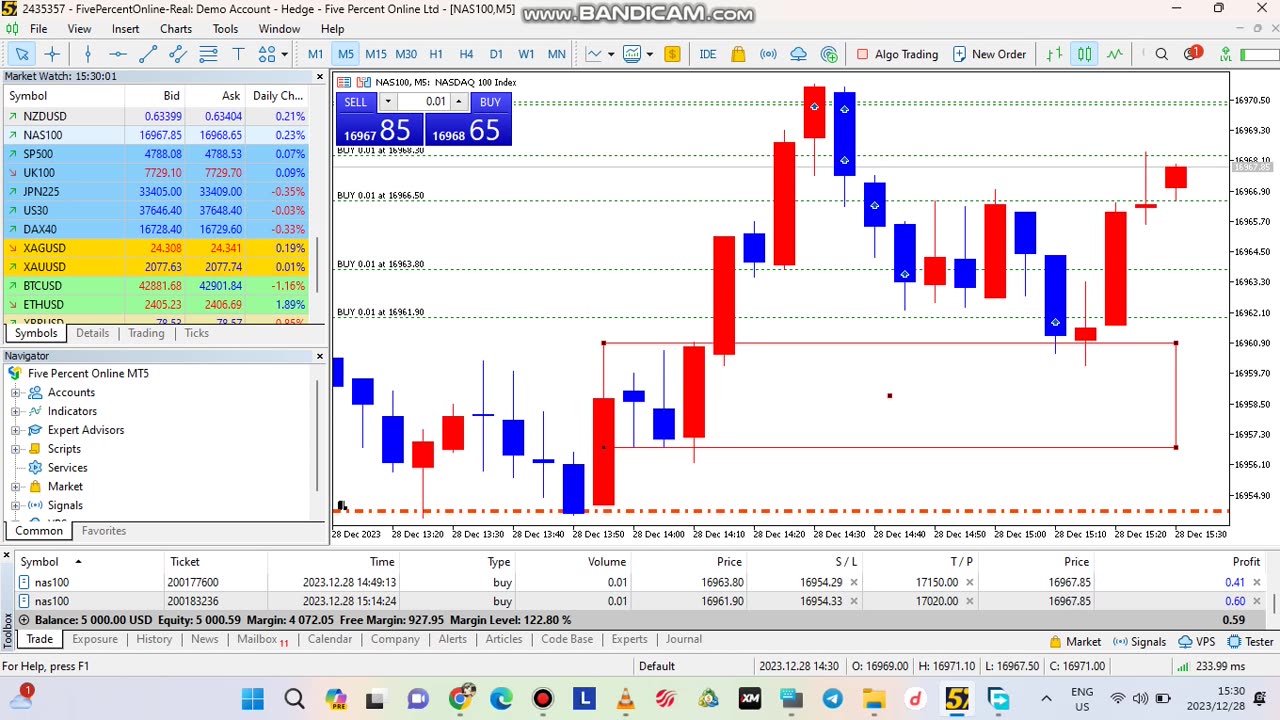Switch chart to M15 timeframe
Image resolution: width=1280 pixels, height=720 pixels.
click(376, 54)
